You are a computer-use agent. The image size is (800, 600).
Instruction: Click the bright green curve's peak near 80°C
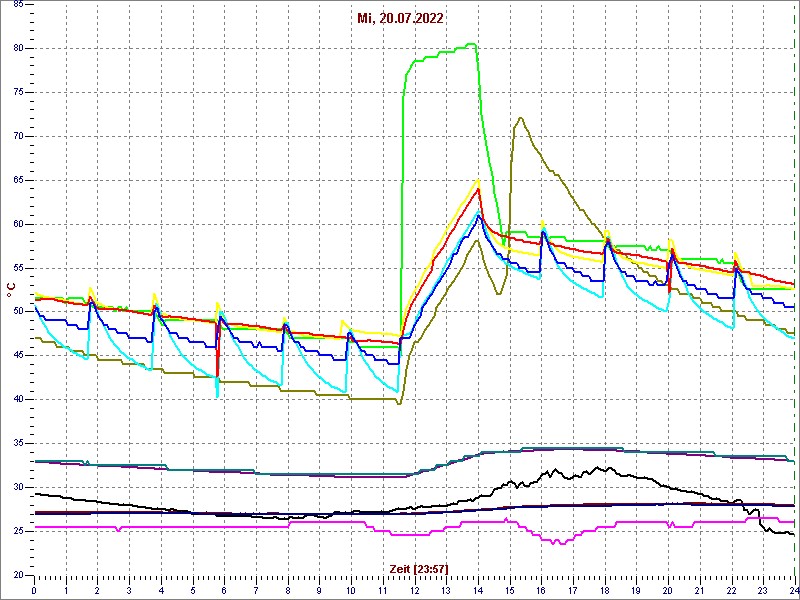470,44
